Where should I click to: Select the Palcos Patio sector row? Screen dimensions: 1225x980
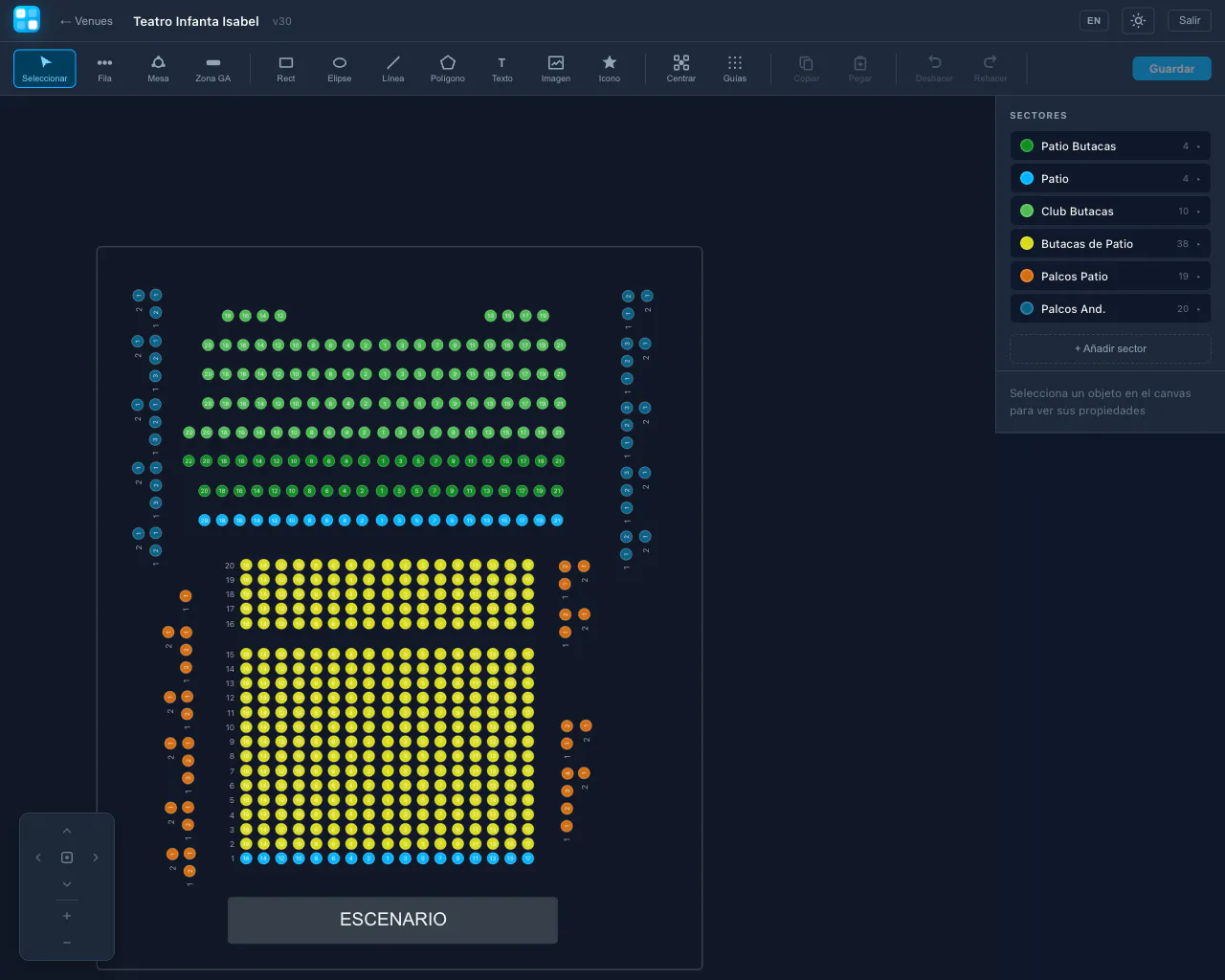click(1110, 277)
